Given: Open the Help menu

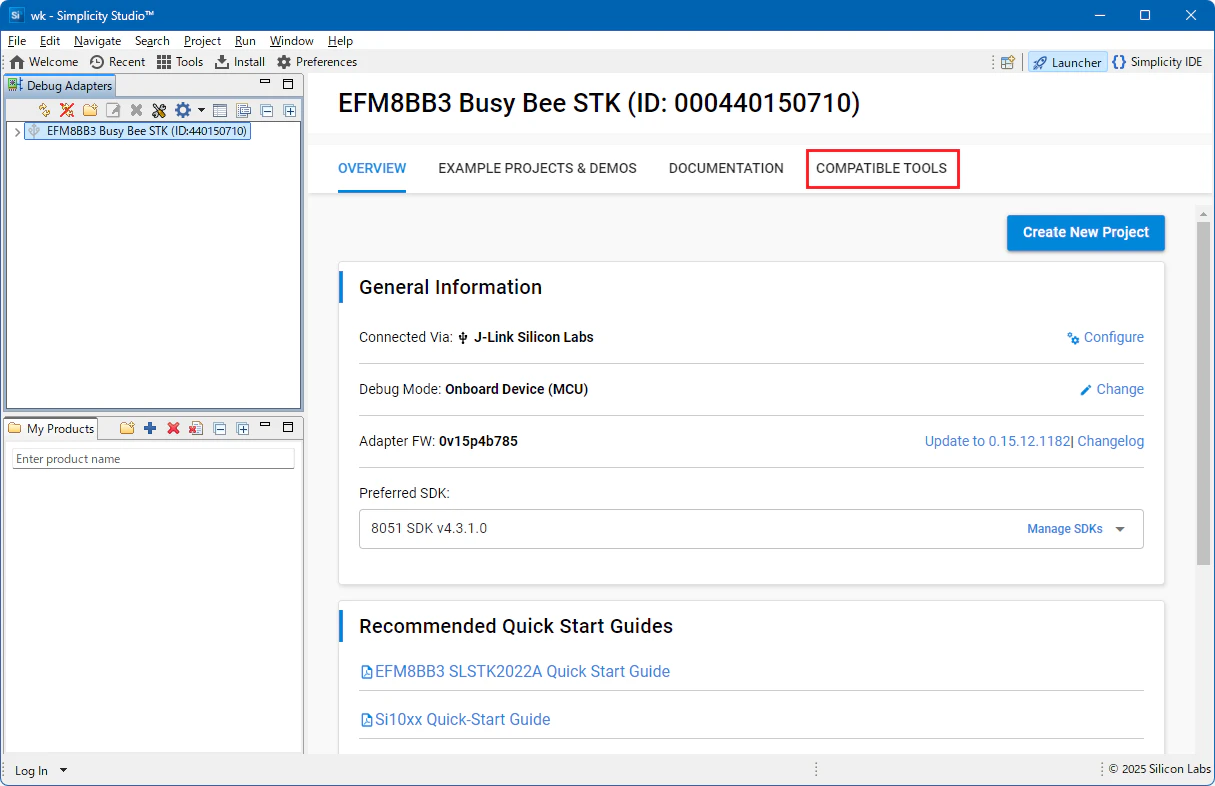Looking at the screenshot, I should [x=340, y=41].
